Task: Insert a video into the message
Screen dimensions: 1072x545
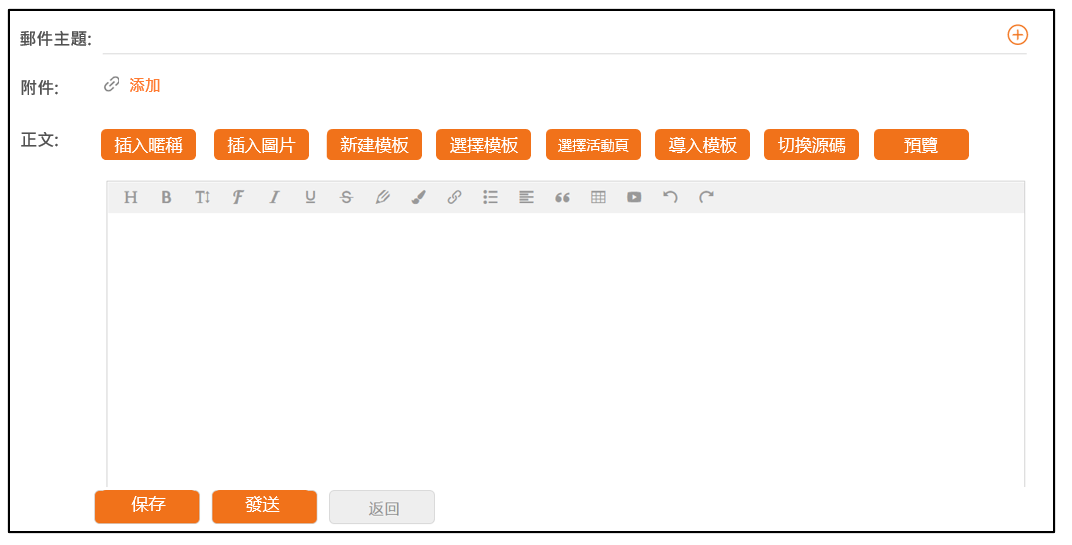Action: tap(634, 197)
